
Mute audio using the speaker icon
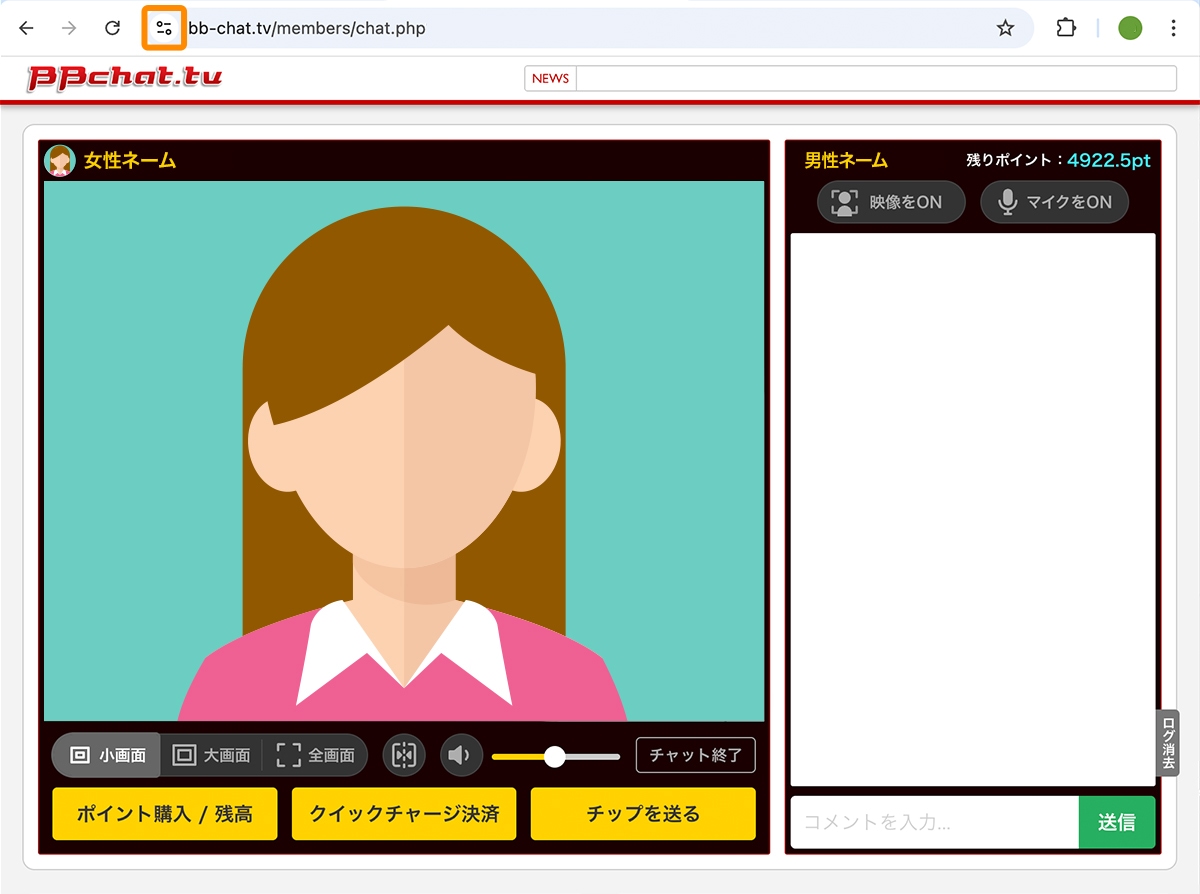461,755
